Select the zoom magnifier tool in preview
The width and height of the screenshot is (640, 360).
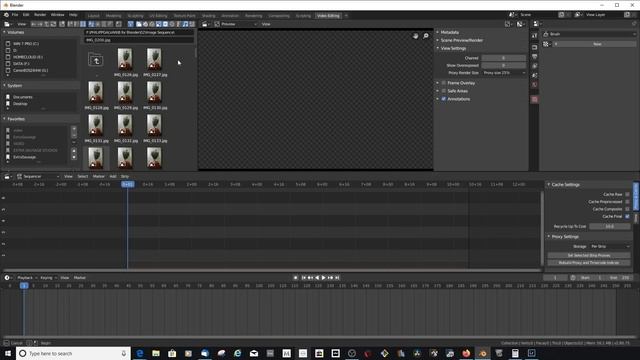(426, 36)
